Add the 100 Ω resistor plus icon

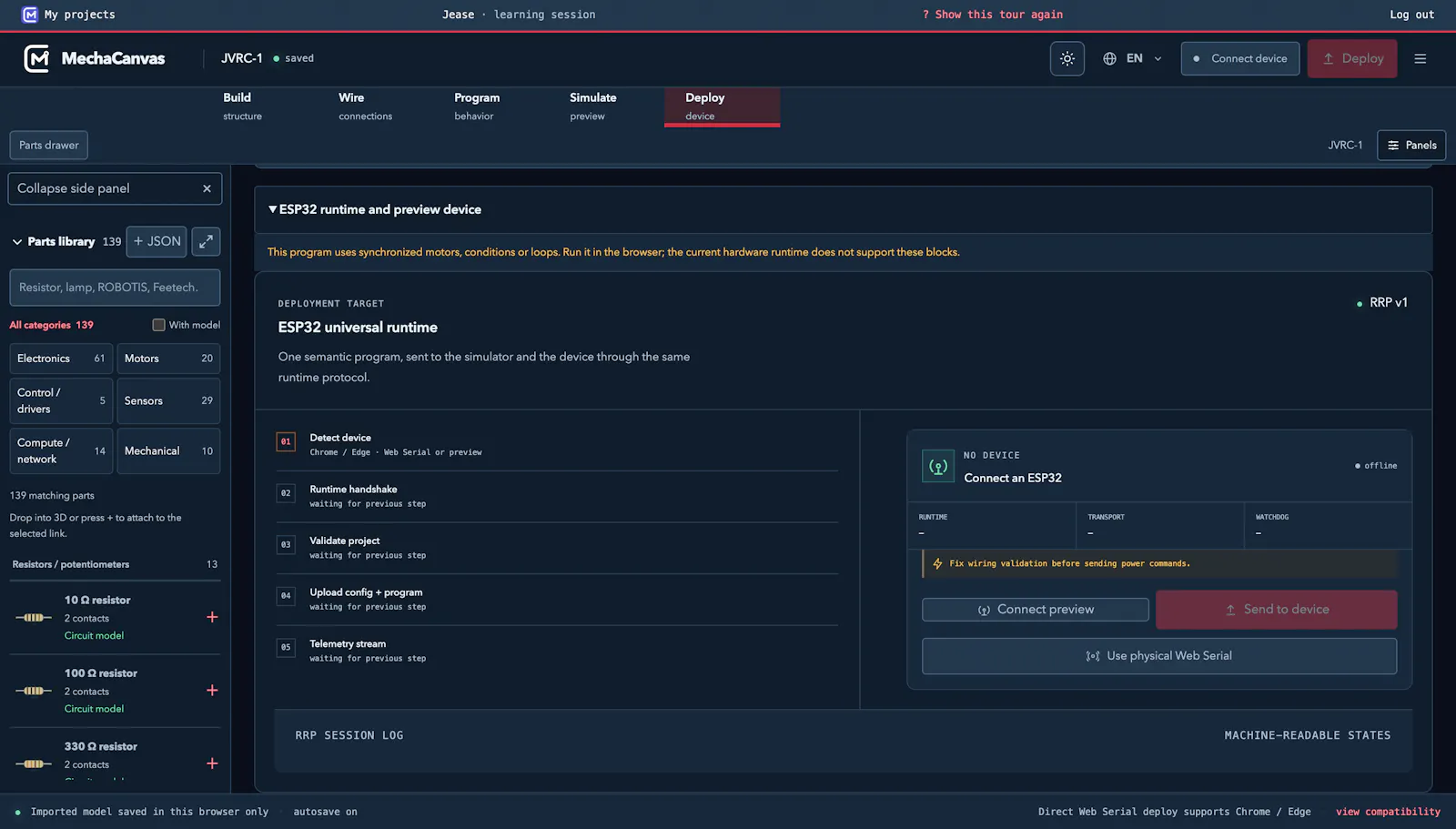(x=212, y=691)
